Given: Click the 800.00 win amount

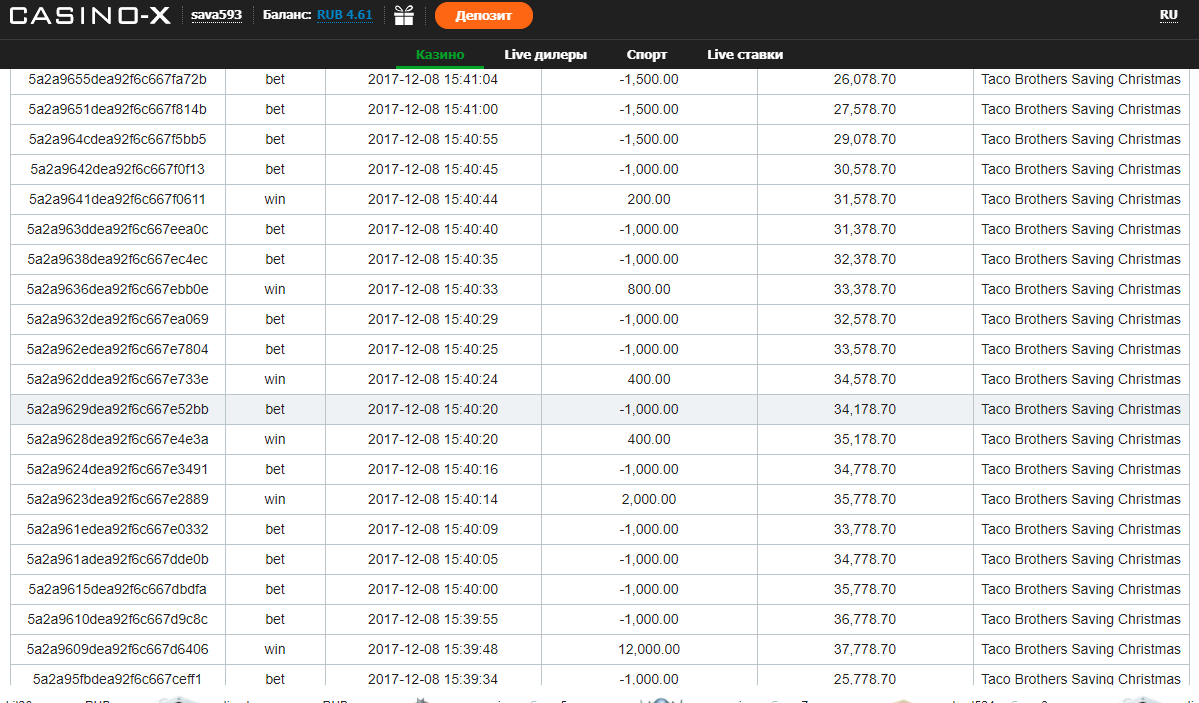Looking at the screenshot, I should (x=649, y=289).
